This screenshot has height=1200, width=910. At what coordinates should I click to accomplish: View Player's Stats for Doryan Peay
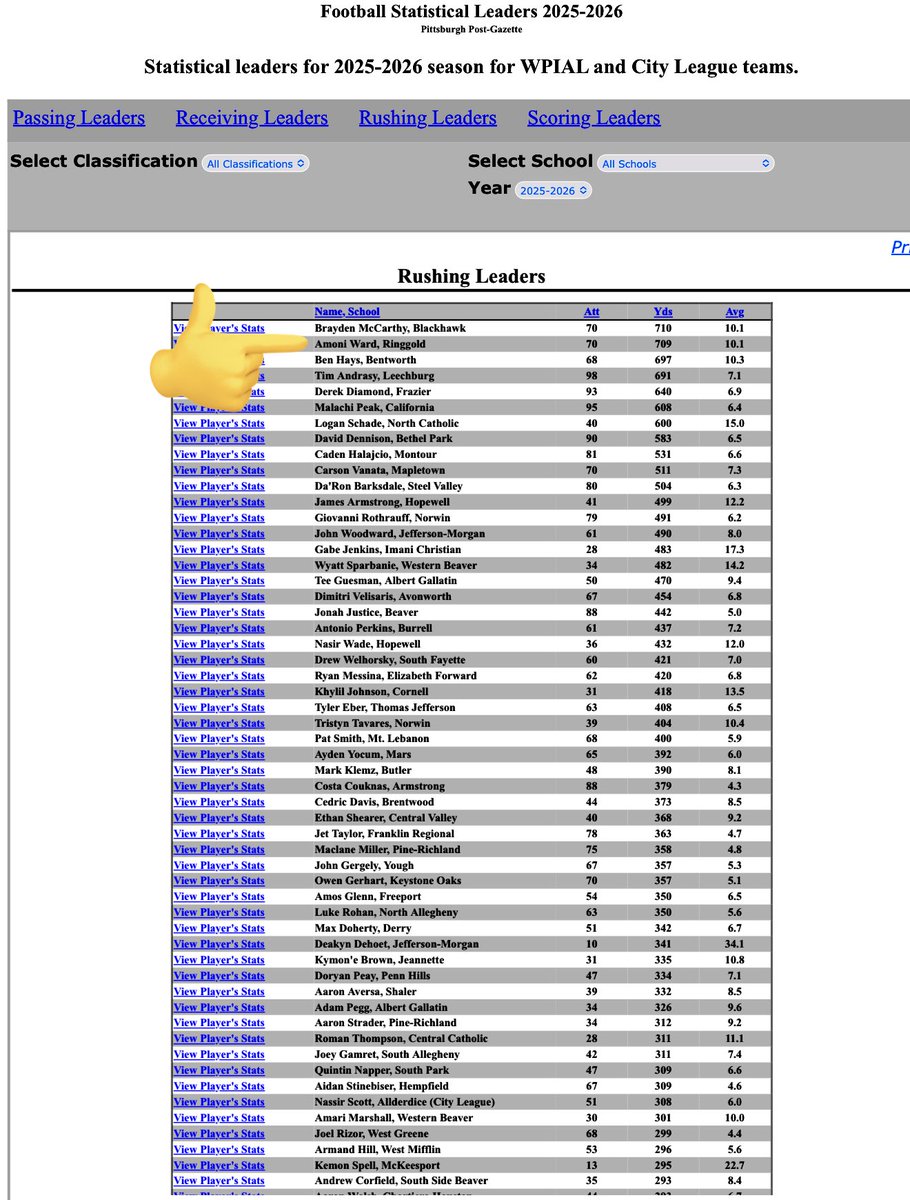pos(219,975)
